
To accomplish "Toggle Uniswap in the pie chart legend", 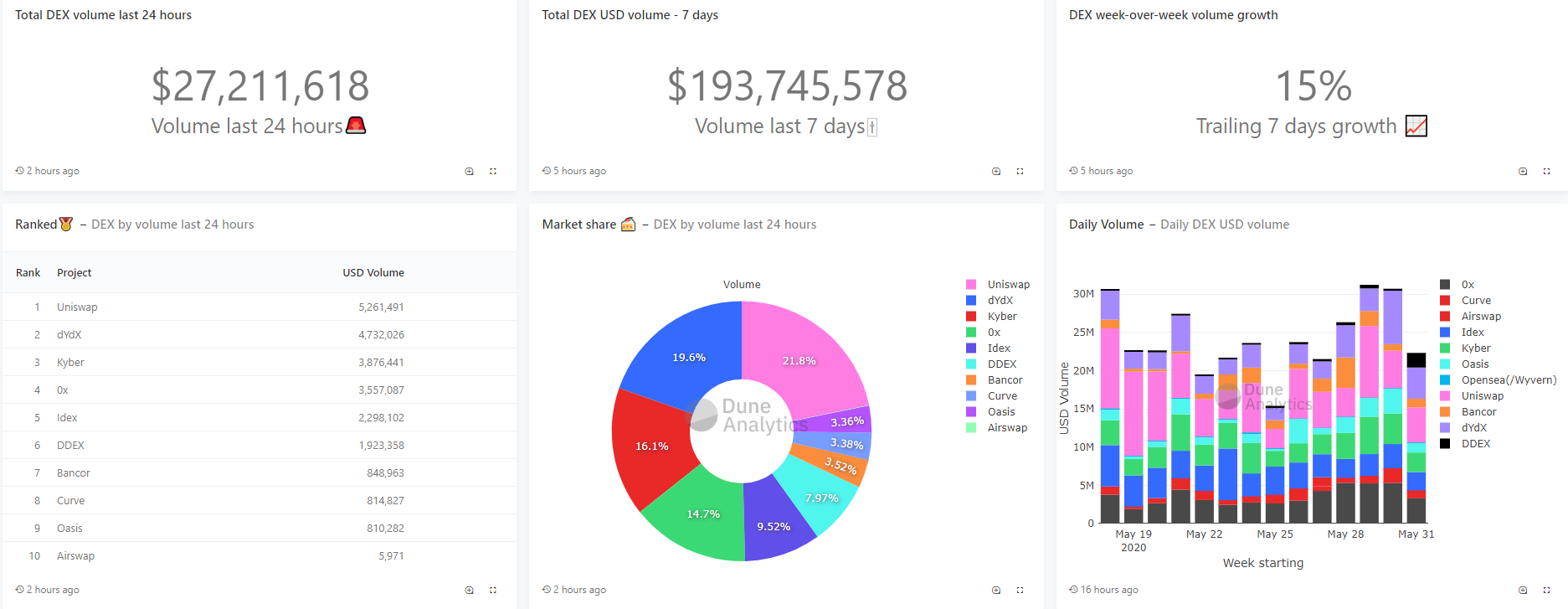I will [x=1008, y=285].
